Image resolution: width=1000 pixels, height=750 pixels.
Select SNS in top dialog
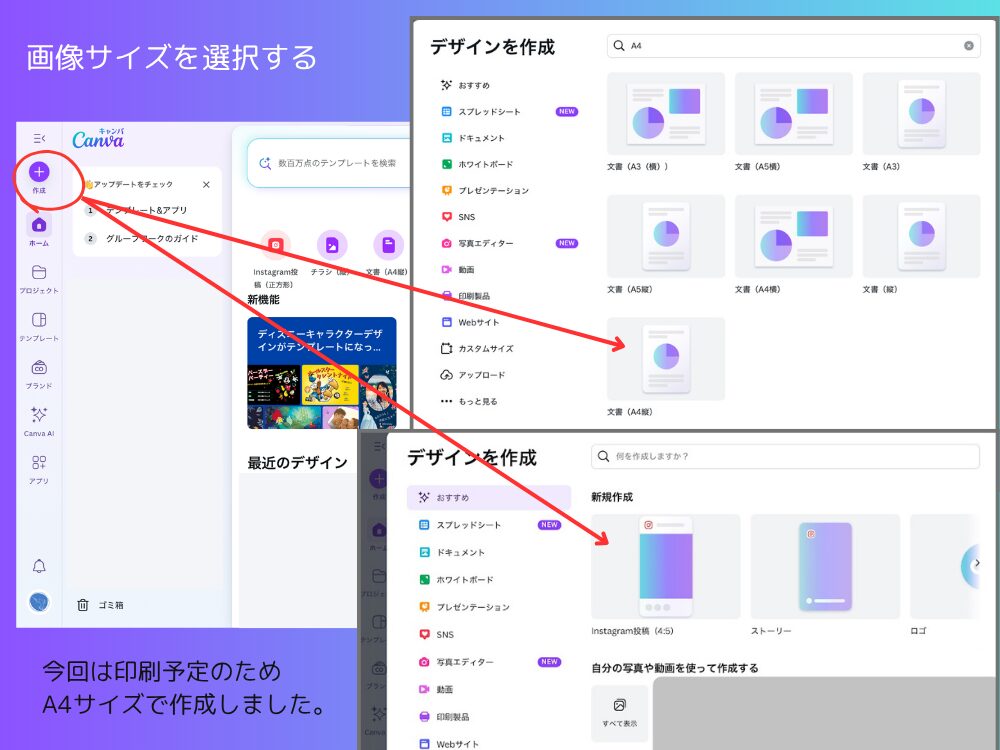[x=459, y=217]
